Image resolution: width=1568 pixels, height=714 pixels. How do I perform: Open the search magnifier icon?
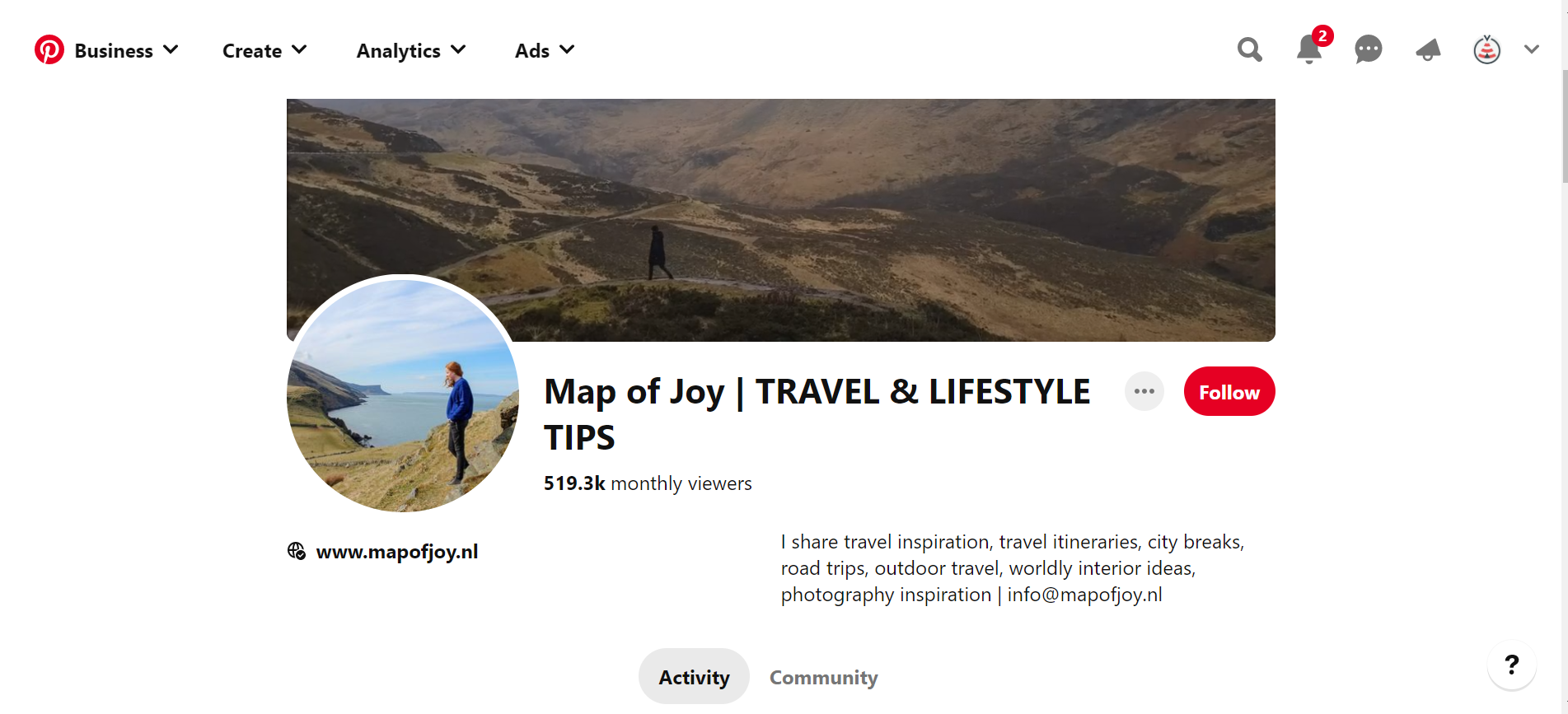tap(1249, 50)
